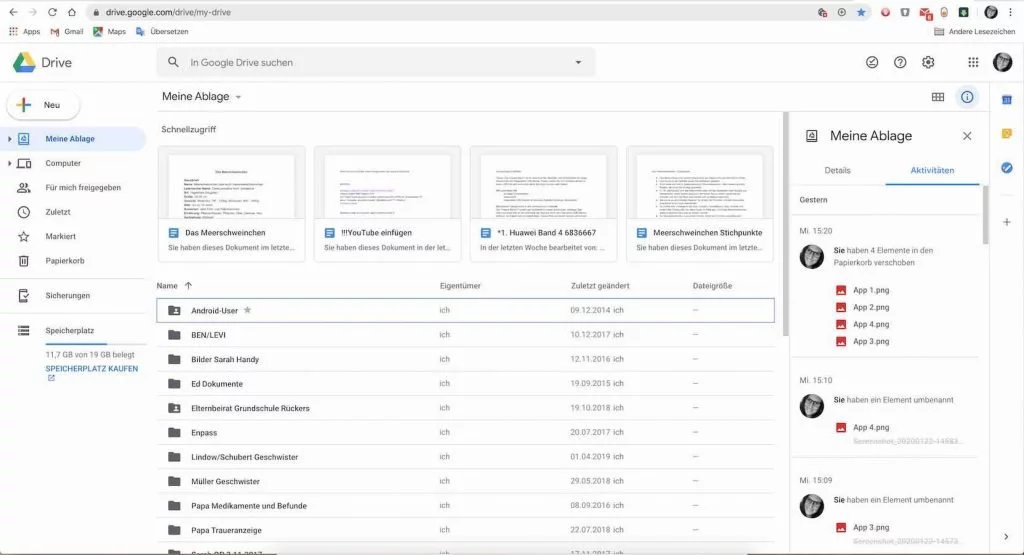This screenshot has width=1024, height=555.
Task: Open the Google account avatar
Action: [x=1002, y=63]
